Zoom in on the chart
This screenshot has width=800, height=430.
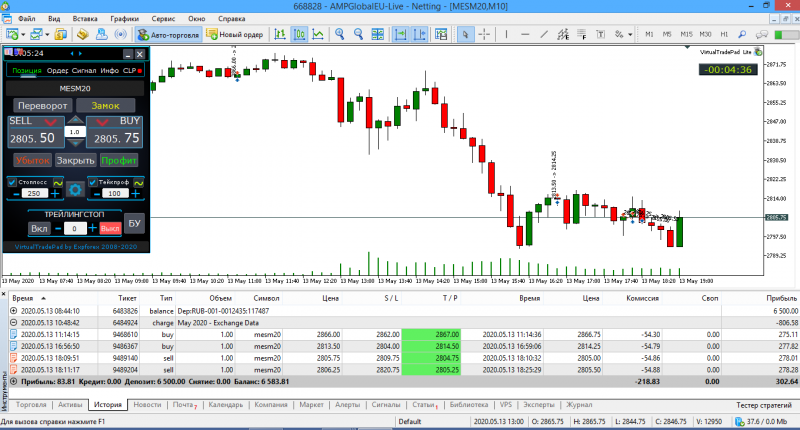tap(339, 34)
